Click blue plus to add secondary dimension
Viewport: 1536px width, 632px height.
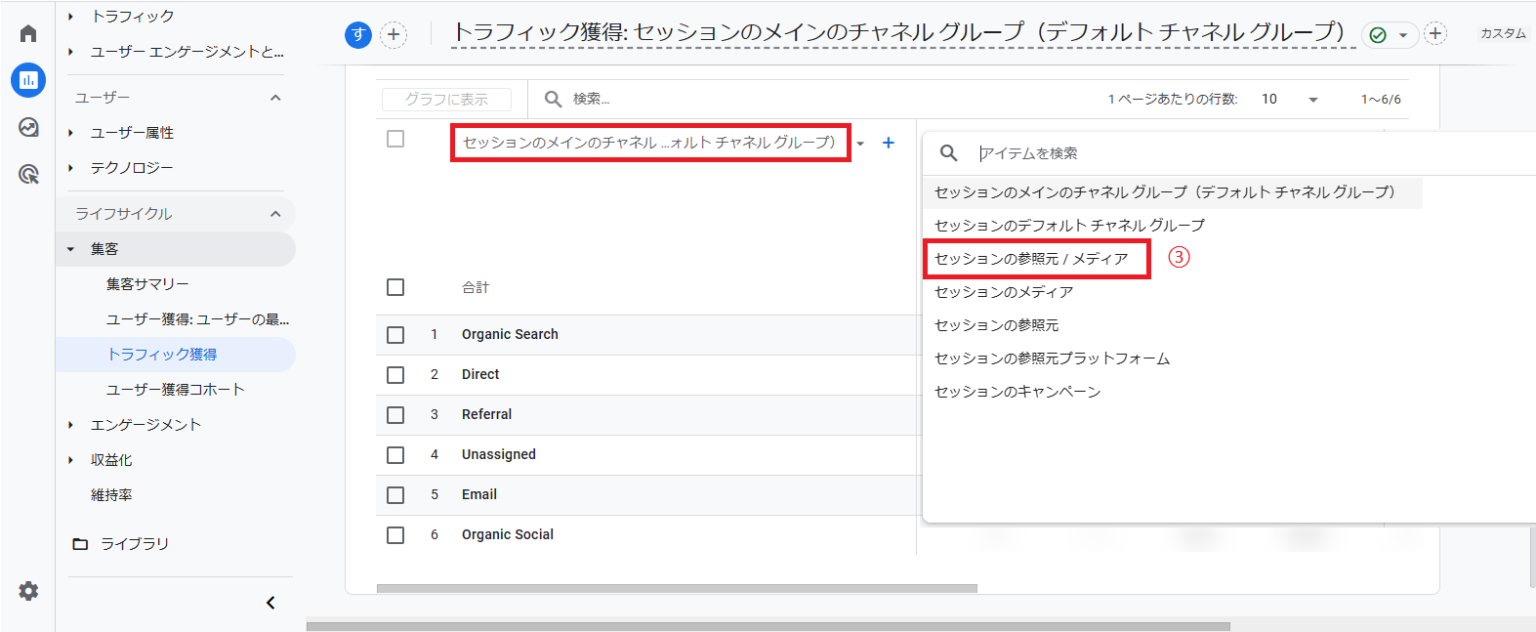click(888, 143)
